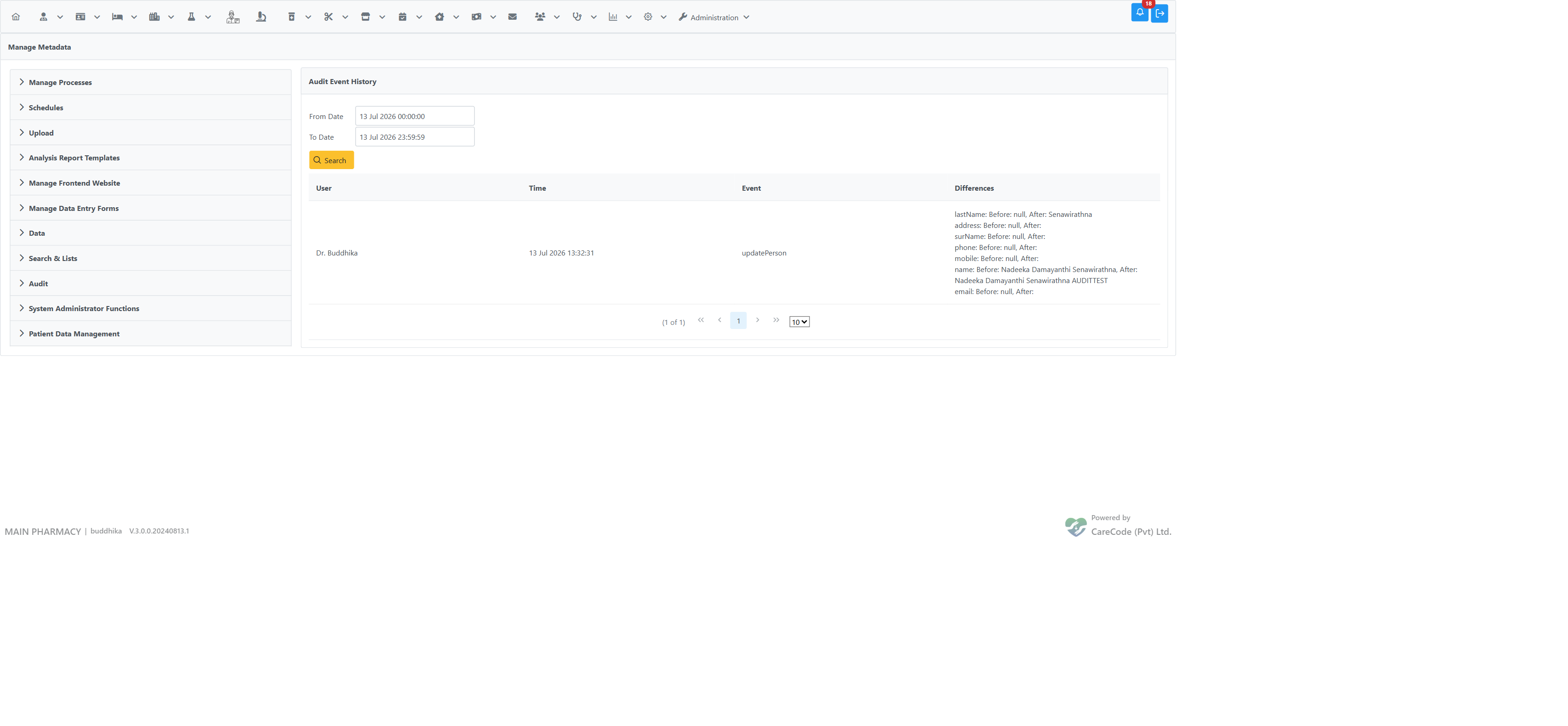Image resolution: width=1568 pixels, height=726 pixels.
Task: Click the To Date input field
Action: click(x=414, y=137)
